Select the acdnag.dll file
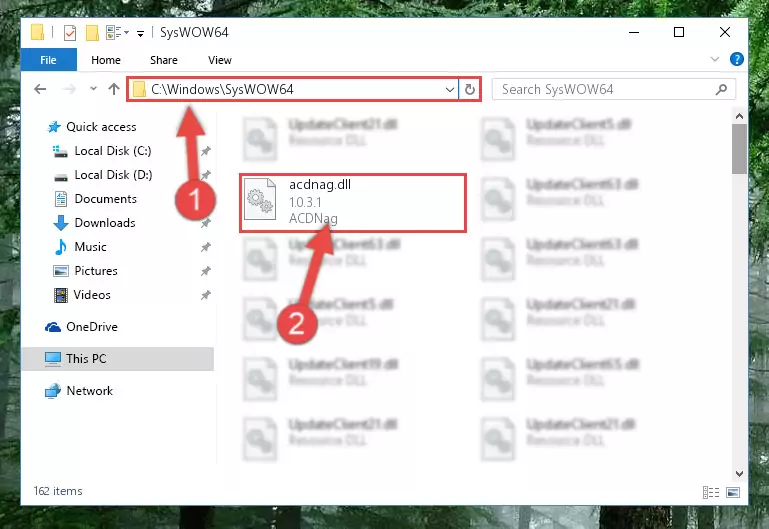This screenshot has width=769, height=529. (x=353, y=202)
